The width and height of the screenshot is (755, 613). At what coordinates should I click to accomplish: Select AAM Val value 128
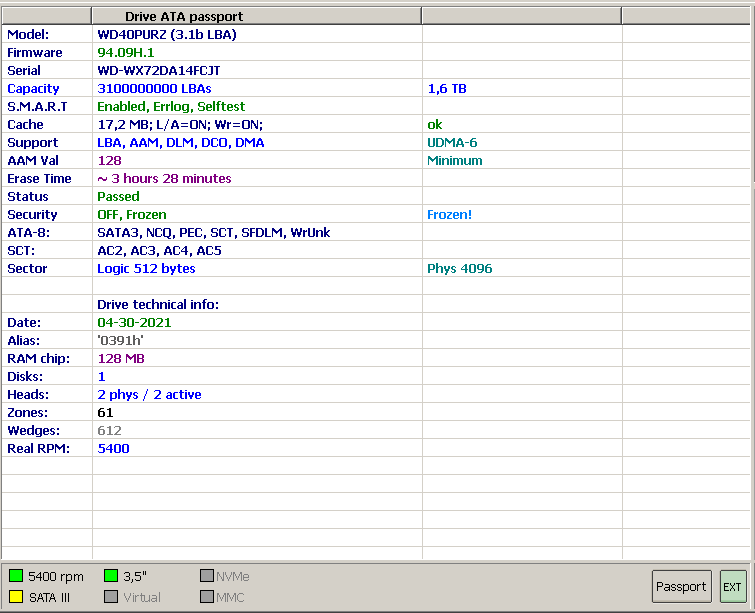coord(109,161)
